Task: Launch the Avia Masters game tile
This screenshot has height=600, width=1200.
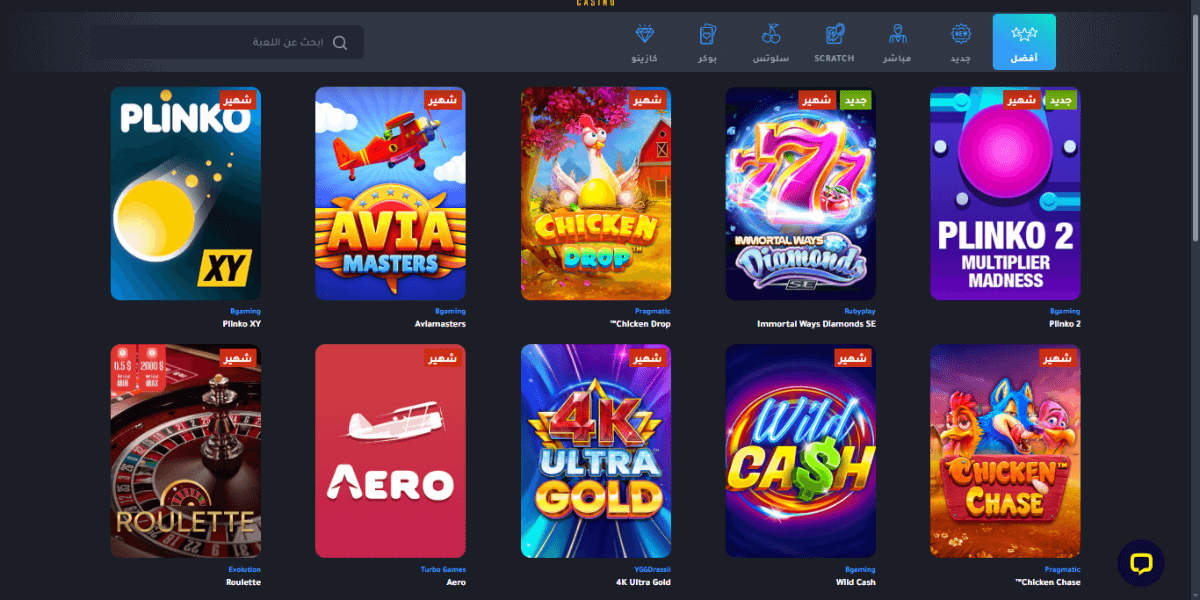Action: 390,194
